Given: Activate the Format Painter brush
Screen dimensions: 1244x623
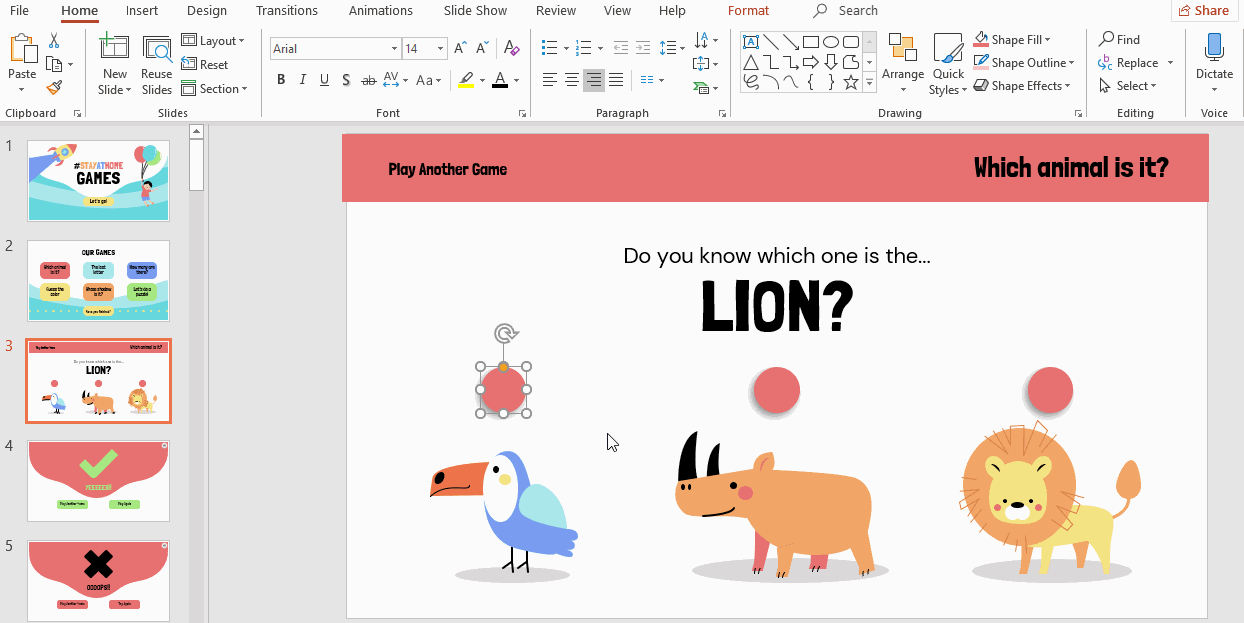Looking at the screenshot, I should 54,88.
